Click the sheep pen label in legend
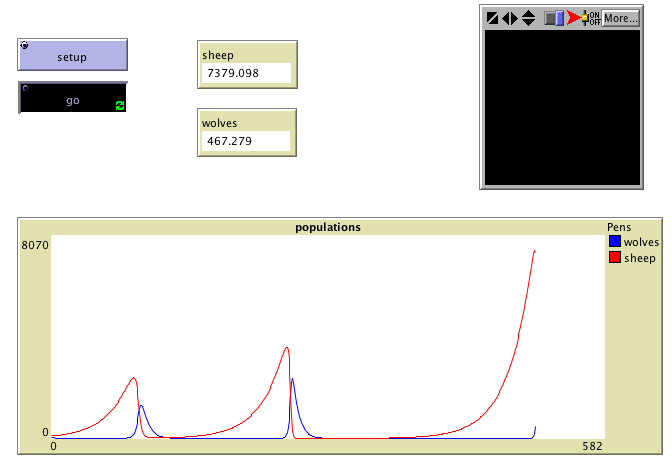 point(639,258)
